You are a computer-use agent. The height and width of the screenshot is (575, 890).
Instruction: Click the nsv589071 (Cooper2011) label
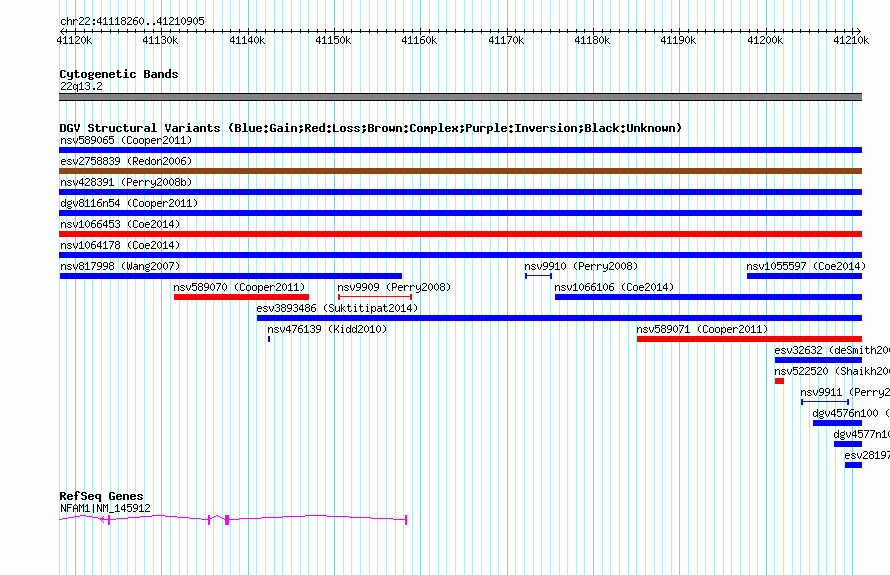(702, 329)
